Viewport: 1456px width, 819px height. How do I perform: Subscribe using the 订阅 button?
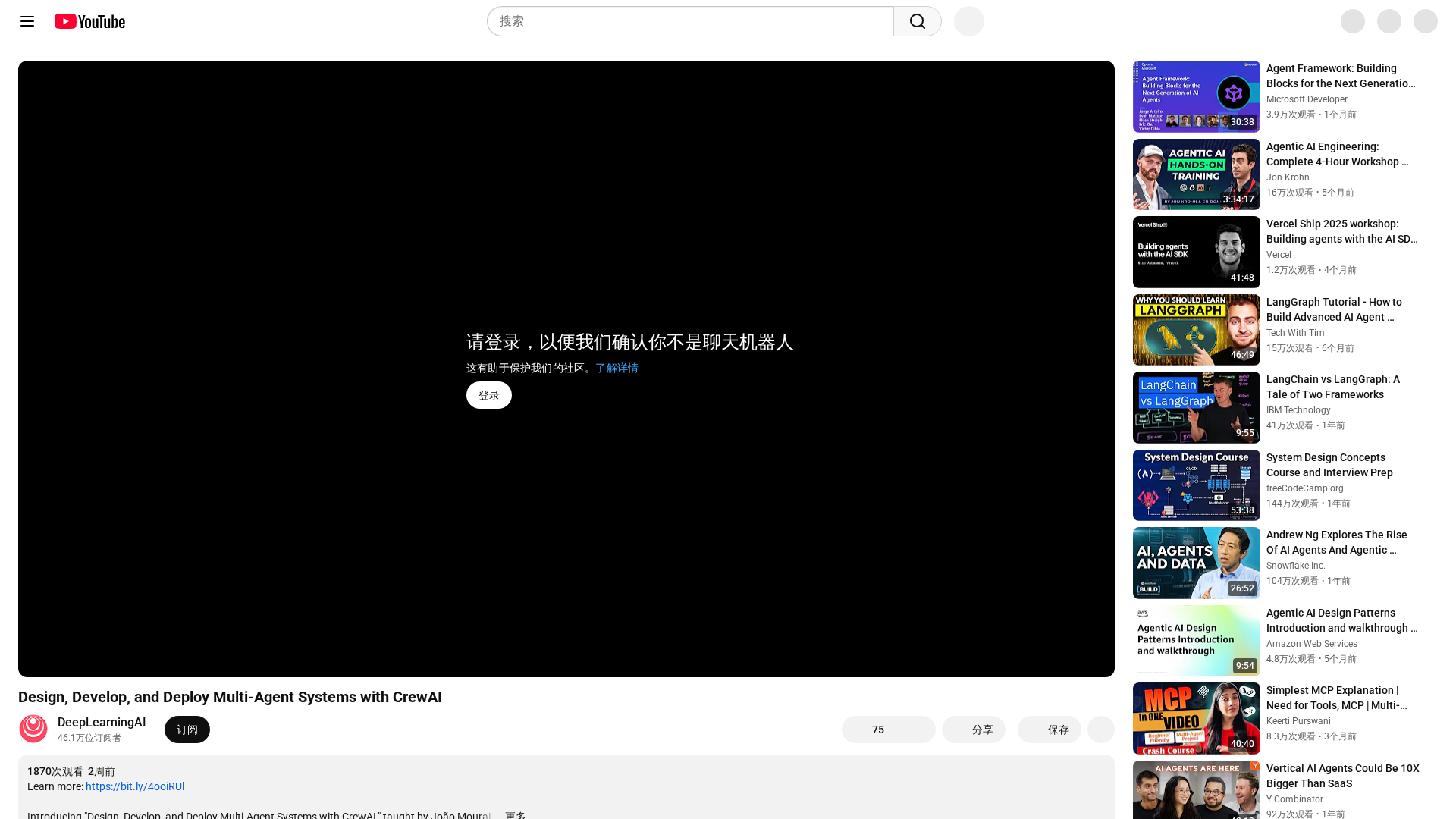coord(187,730)
